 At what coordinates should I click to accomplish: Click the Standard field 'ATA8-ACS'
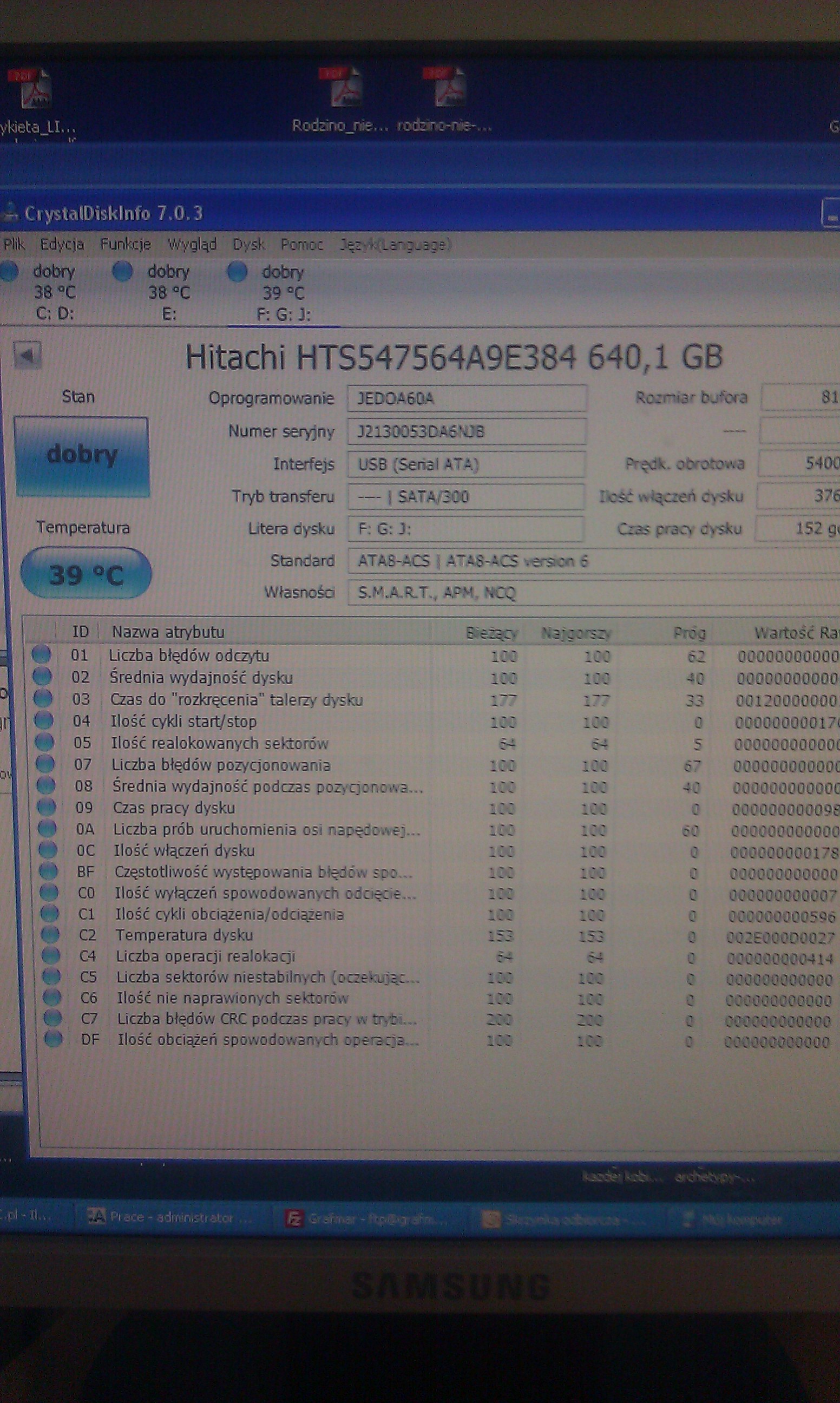pos(594,561)
